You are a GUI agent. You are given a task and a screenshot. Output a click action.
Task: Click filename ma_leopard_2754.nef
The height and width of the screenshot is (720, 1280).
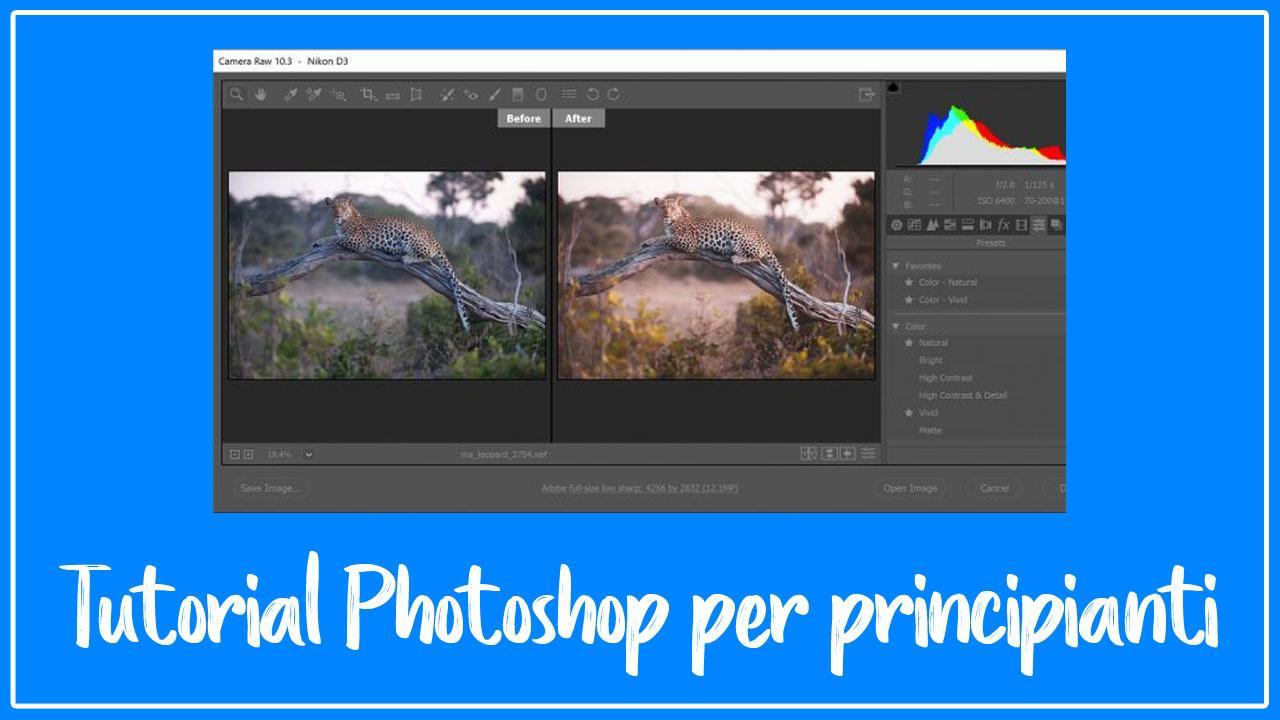tap(504, 455)
